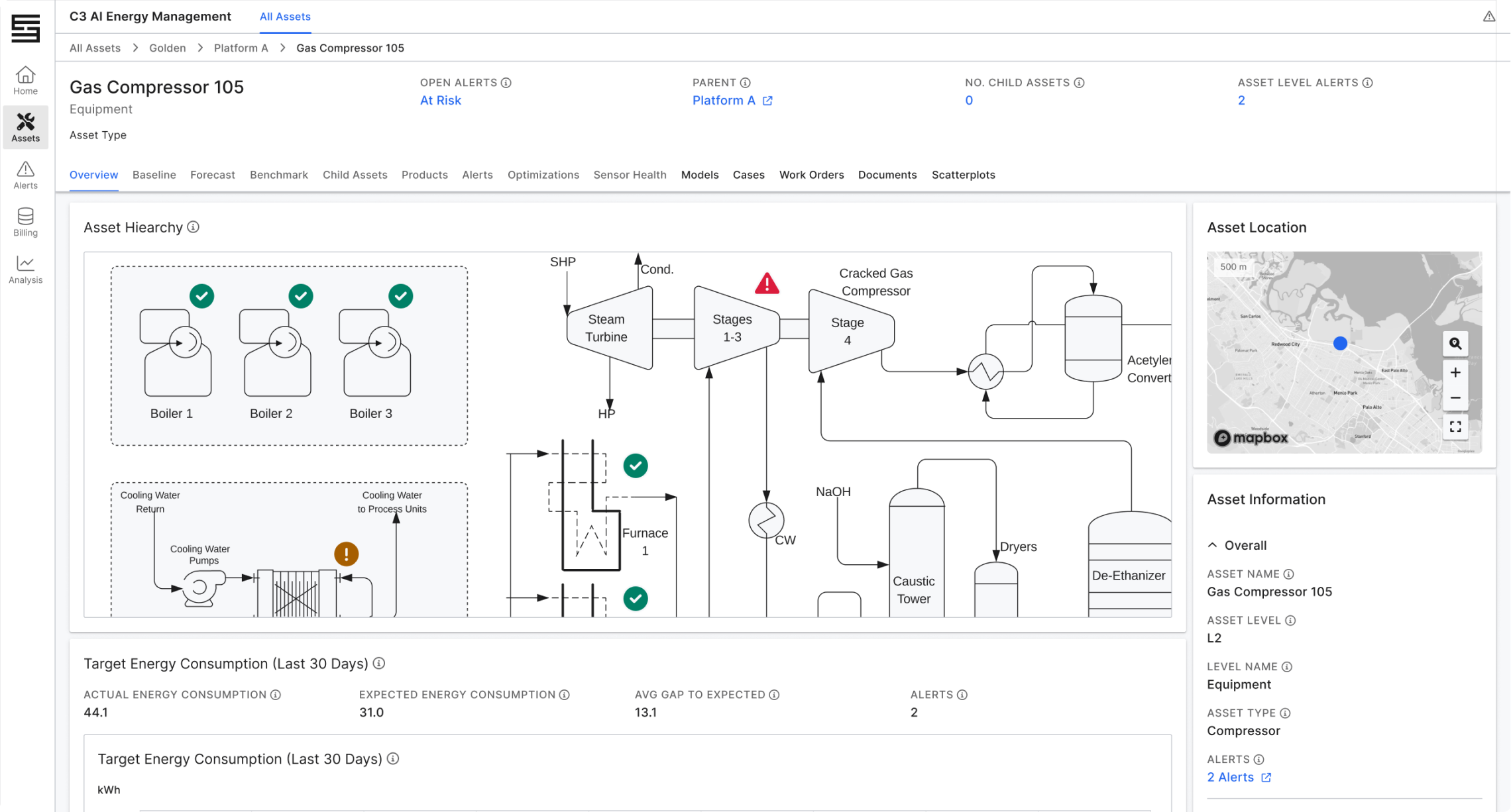Click the C3 AI logo icon

click(x=25, y=28)
